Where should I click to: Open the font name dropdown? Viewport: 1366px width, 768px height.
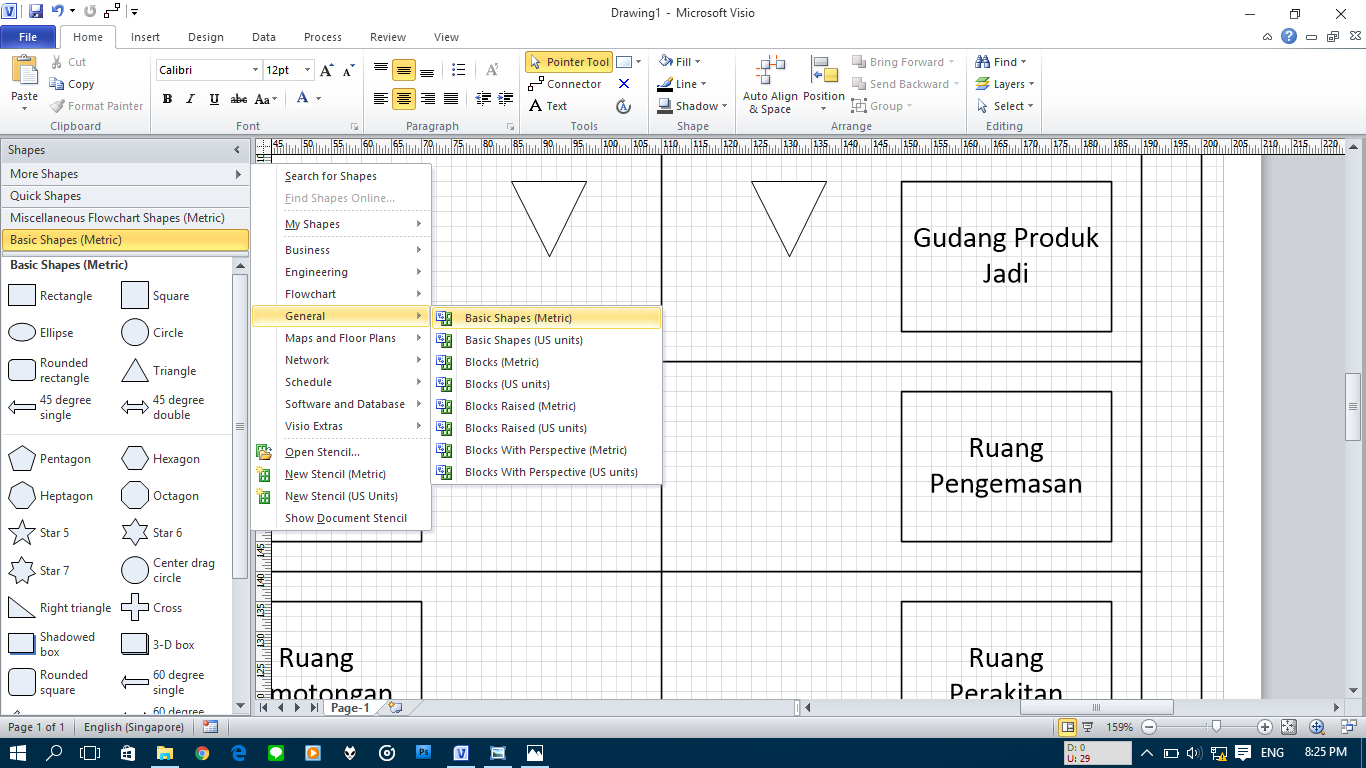[255, 70]
